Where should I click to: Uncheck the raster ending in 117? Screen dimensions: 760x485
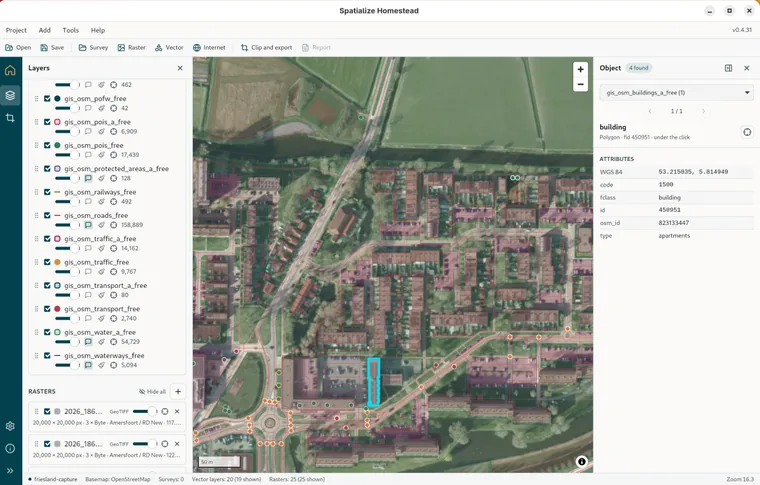click(47, 411)
